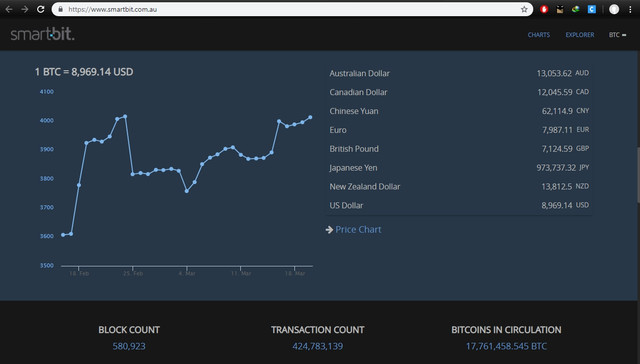The width and height of the screenshot is (640, 364).
Task: Click the padlock site security icon
Action: coord(60,9)
